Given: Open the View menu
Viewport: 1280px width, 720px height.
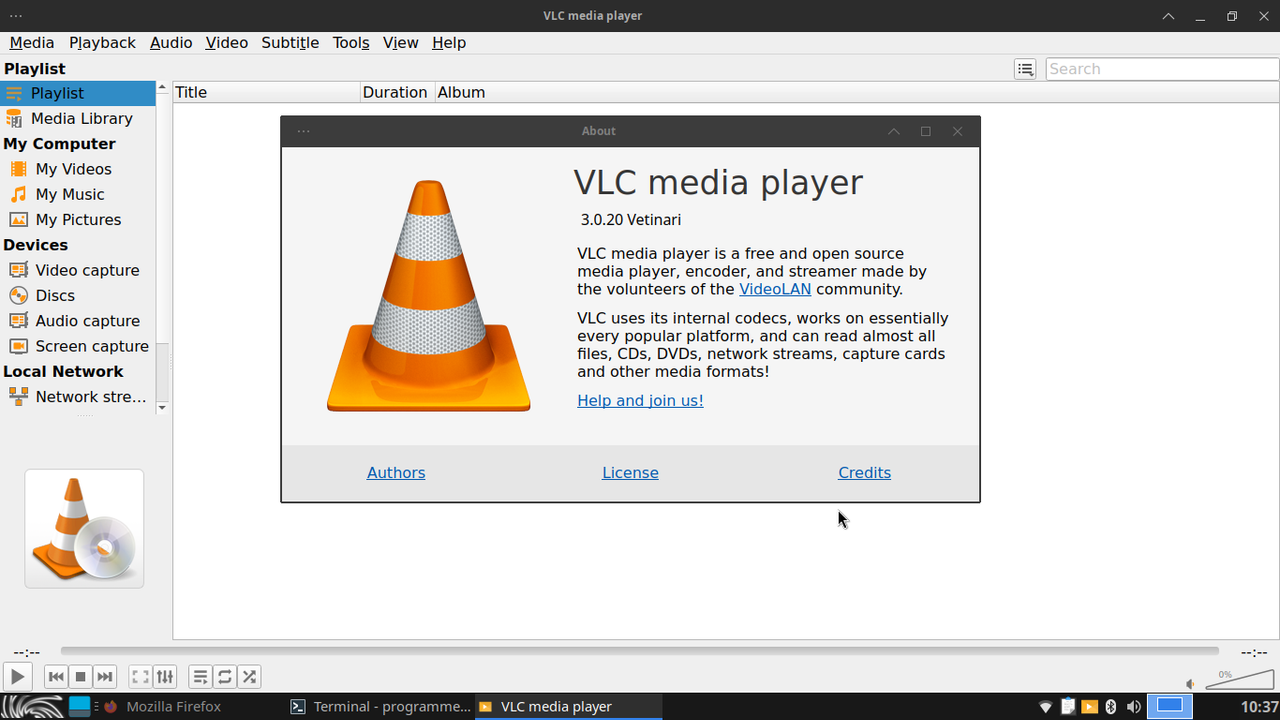Looking at the screenshot, I should (400, 42).
